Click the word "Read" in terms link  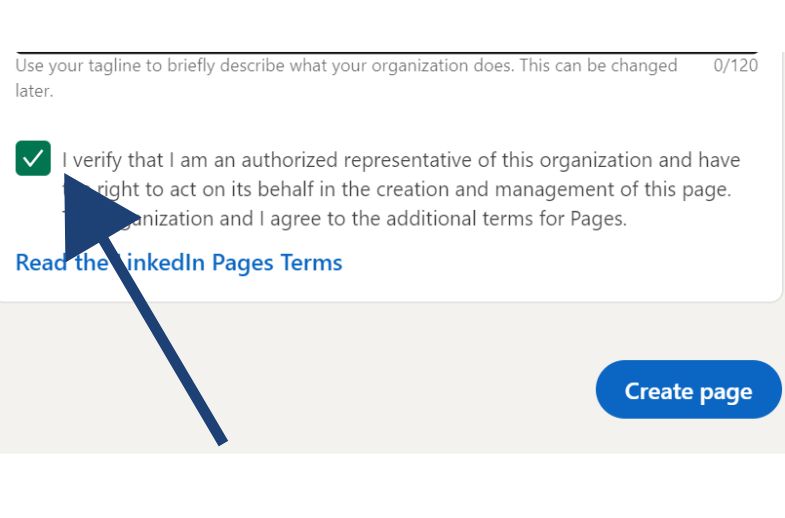(42, 263)
